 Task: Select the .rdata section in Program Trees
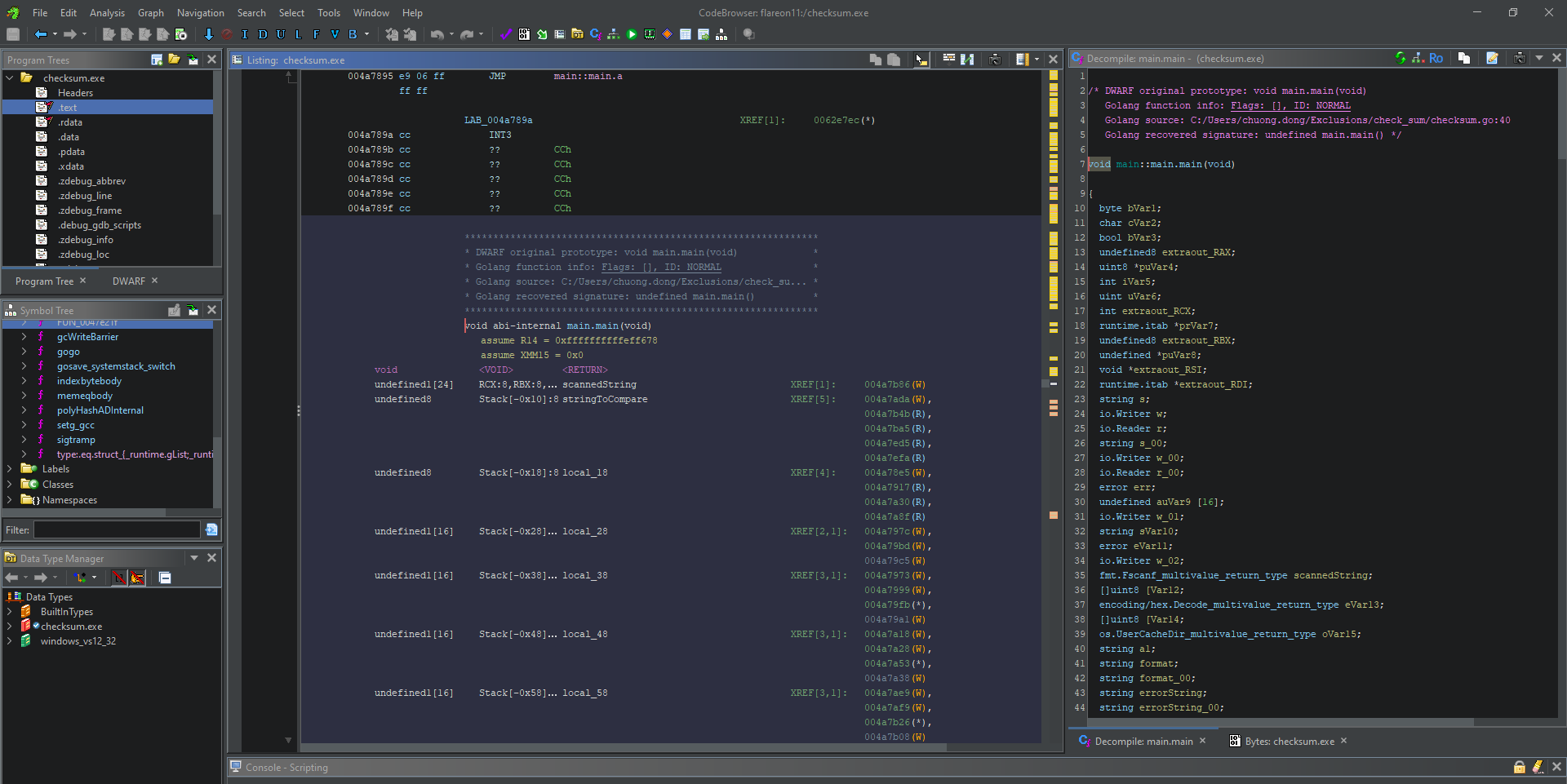pos(70,122)
